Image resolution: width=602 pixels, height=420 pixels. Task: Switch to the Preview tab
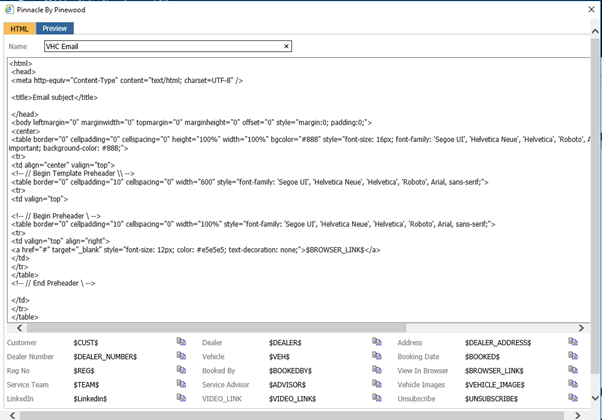click(x=55, y=29)
